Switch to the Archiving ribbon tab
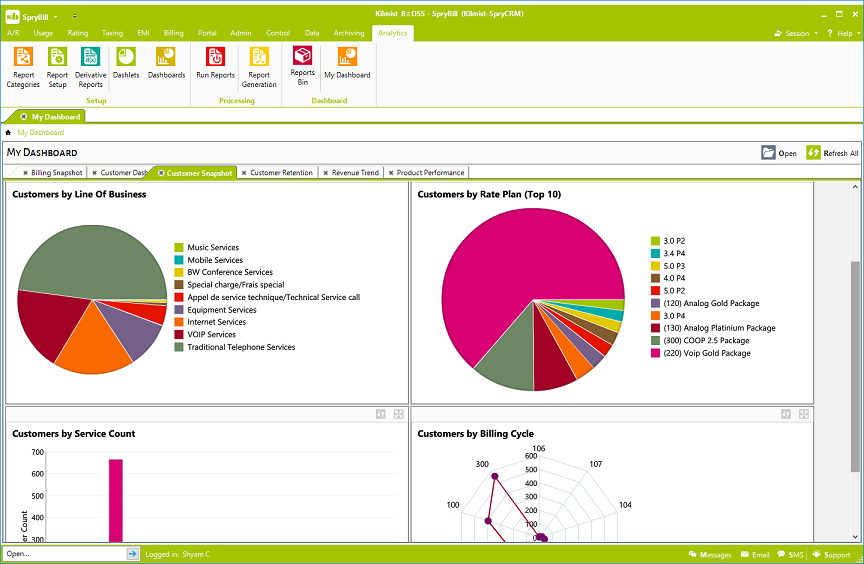This screenshot has height=564, width=864. coord(349,33)
